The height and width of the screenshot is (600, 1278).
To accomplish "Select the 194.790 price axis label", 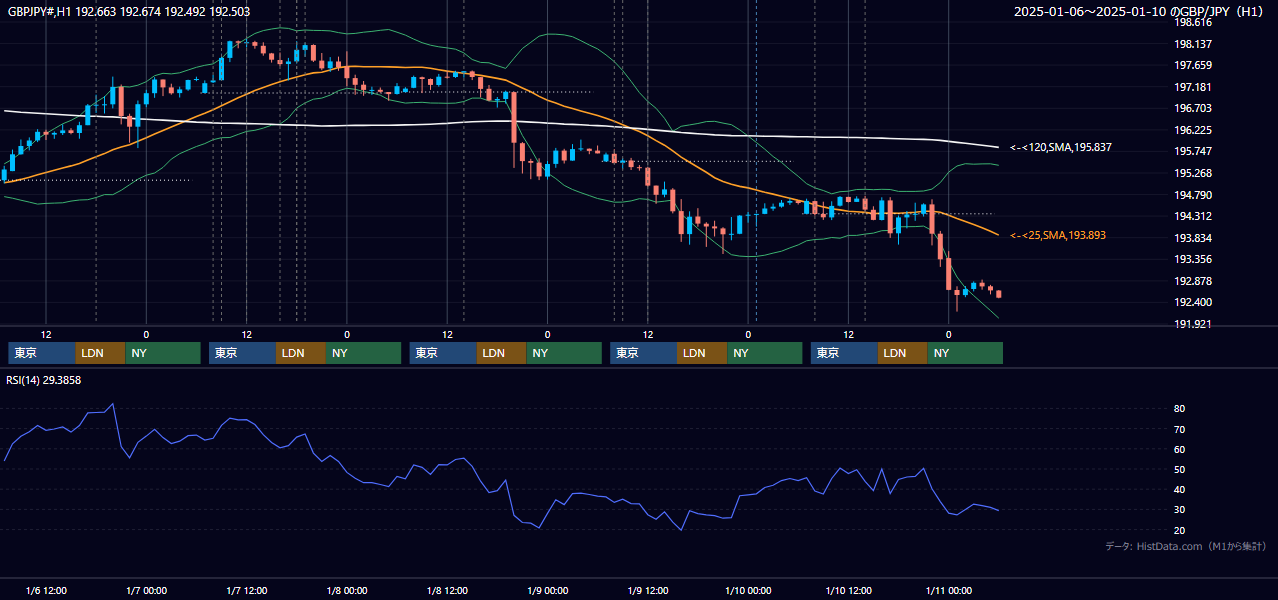I will [1193, 195].
